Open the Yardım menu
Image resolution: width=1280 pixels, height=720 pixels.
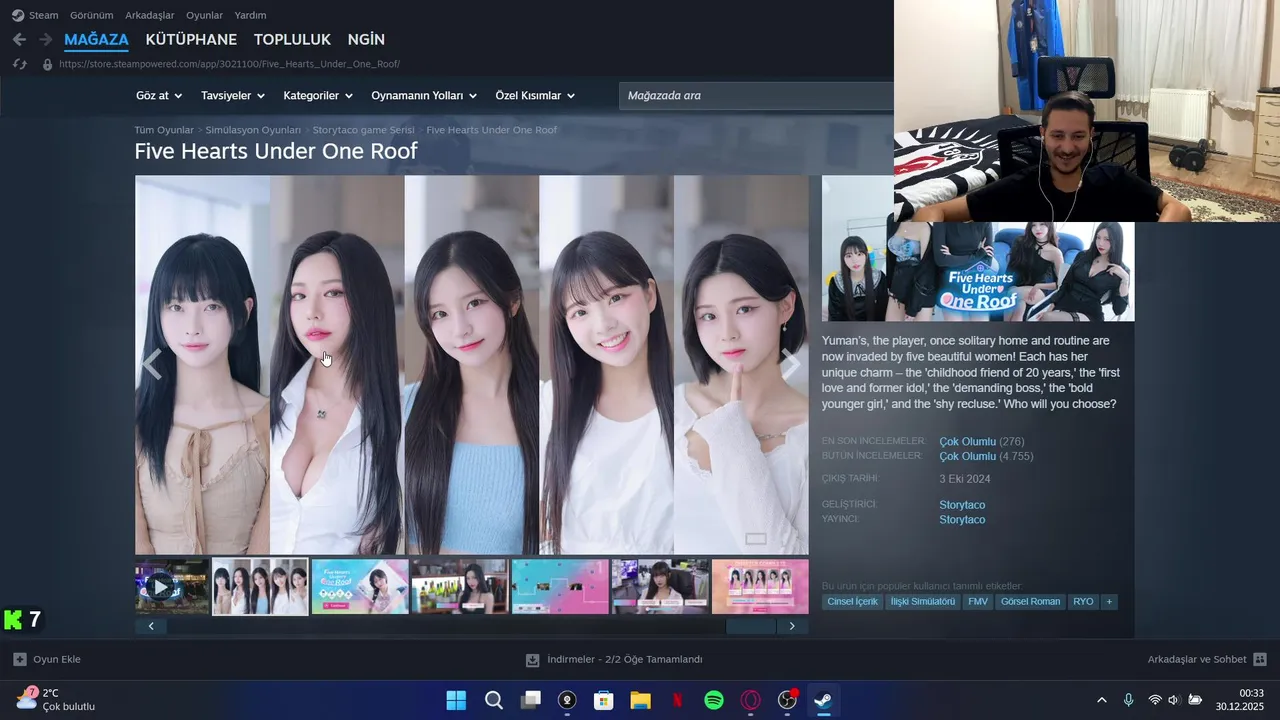[250, 15]
